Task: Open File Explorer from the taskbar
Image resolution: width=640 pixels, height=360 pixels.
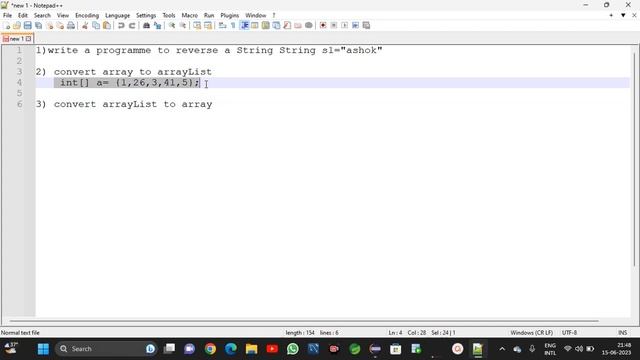Action: click(251, 349)
